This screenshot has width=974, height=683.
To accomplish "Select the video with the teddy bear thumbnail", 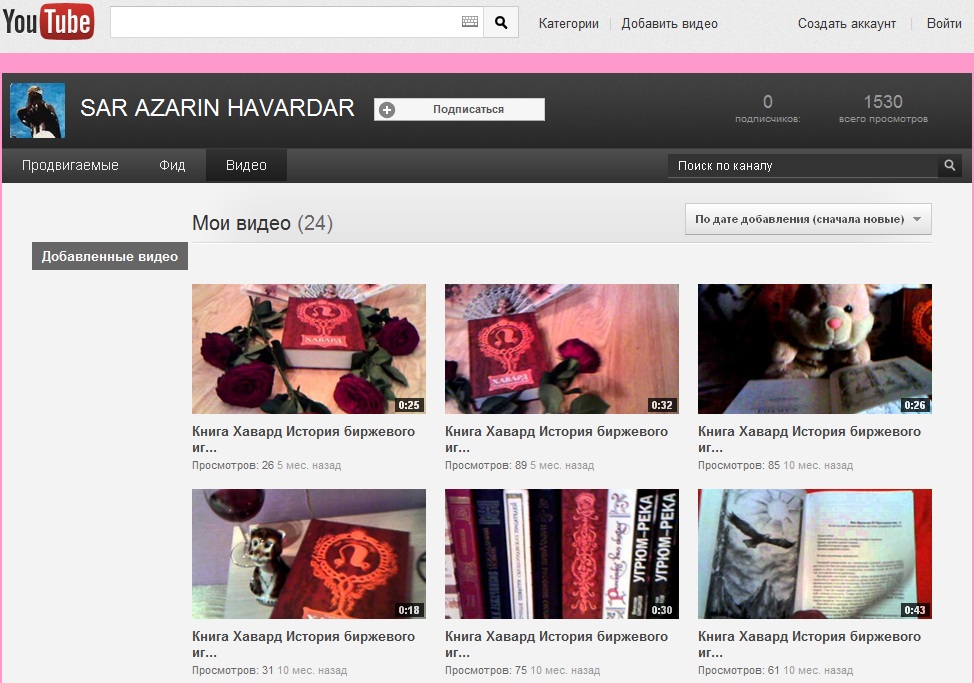I will click(814, 348).
